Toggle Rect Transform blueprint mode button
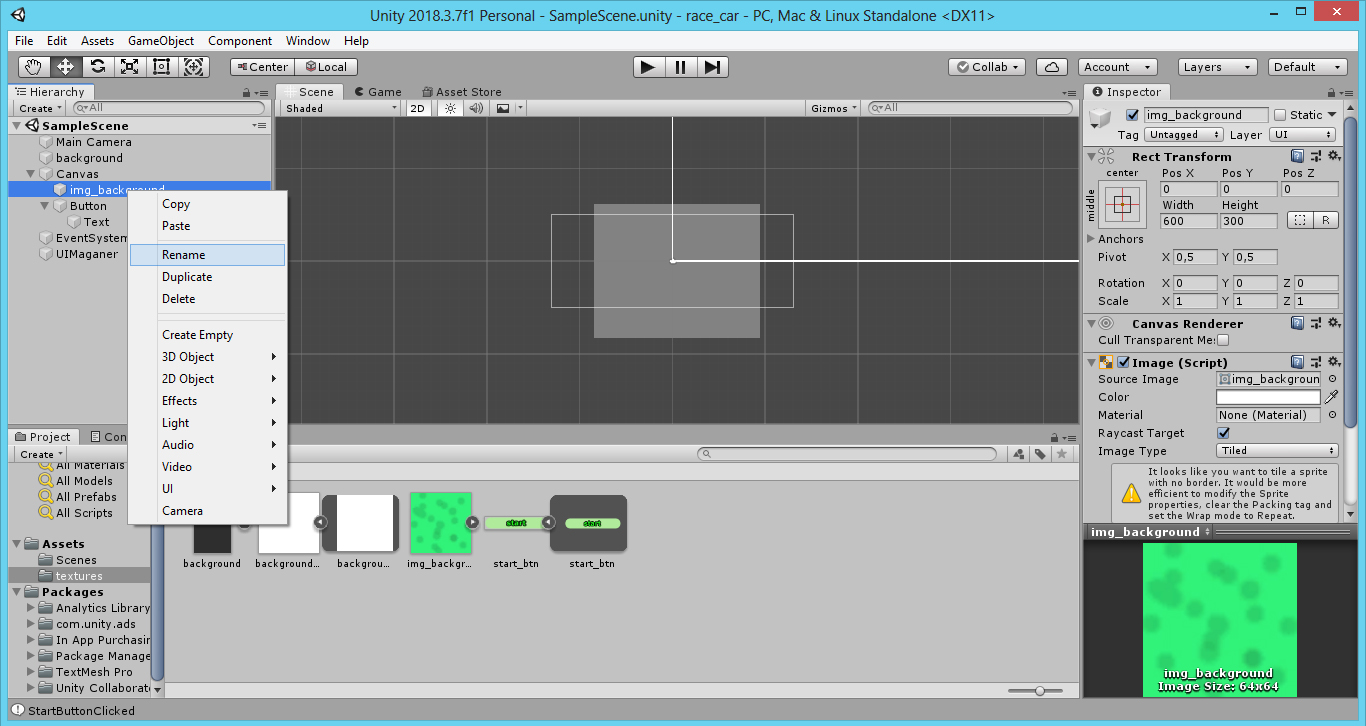Image resolution: width=1366 pixels, height=726 pixels. click(1299, 220)
